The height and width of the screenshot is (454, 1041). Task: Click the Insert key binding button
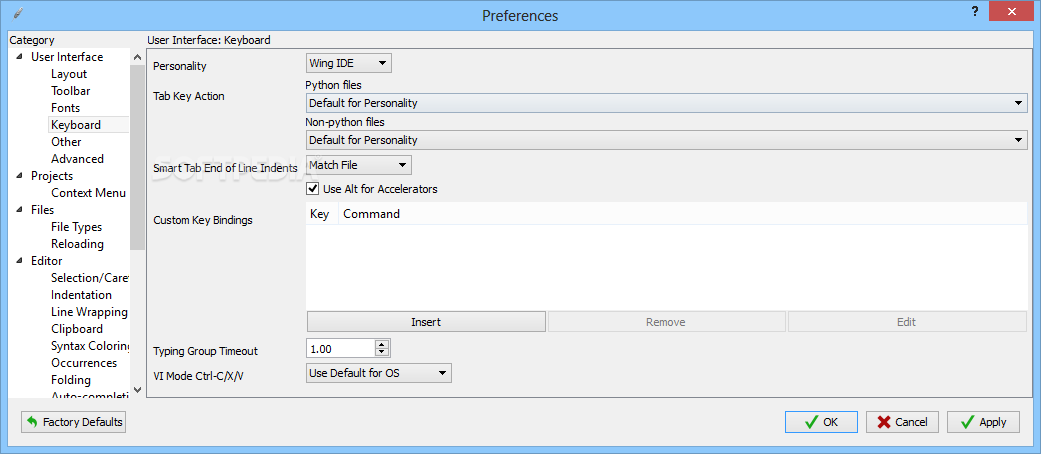[x=426, y=322]
